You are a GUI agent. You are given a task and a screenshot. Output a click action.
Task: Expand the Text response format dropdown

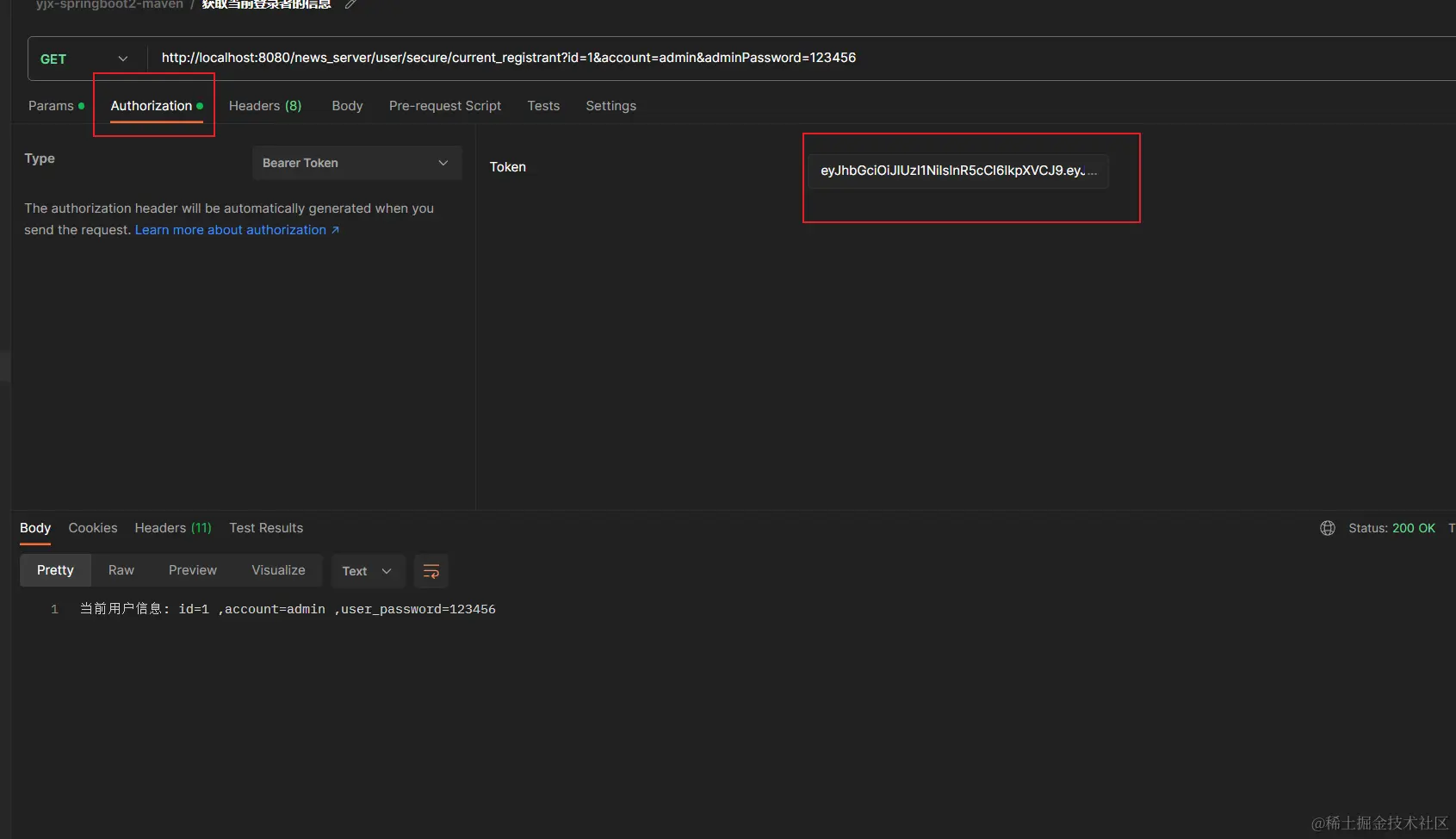[368, 571]
